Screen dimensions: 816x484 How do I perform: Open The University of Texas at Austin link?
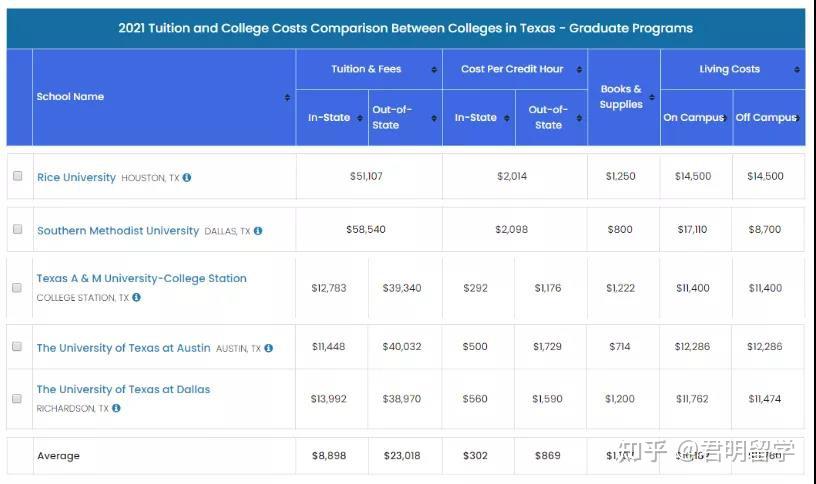pos(123,348)
